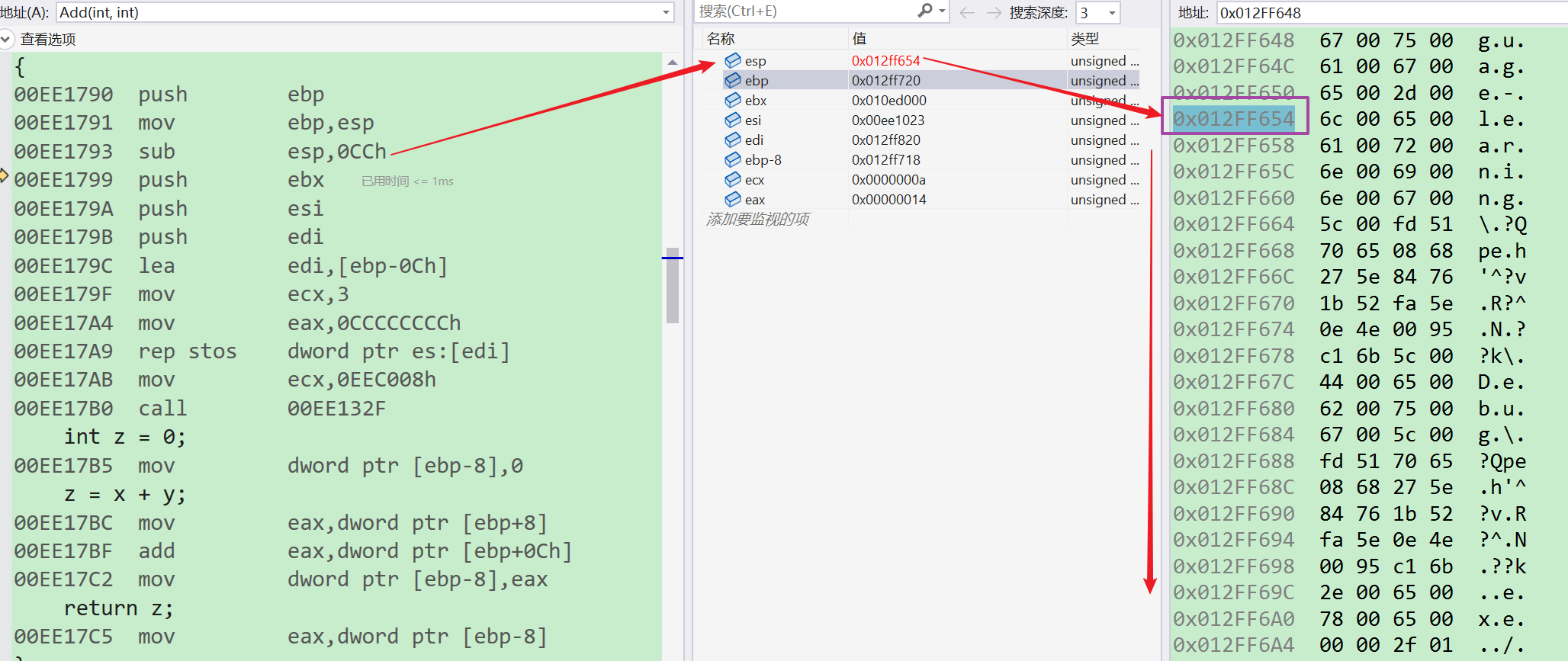This screenshot has height=661, width=1568.
Task: Select the edi value 0x012ff820
Action: click(x=885, y=140)
